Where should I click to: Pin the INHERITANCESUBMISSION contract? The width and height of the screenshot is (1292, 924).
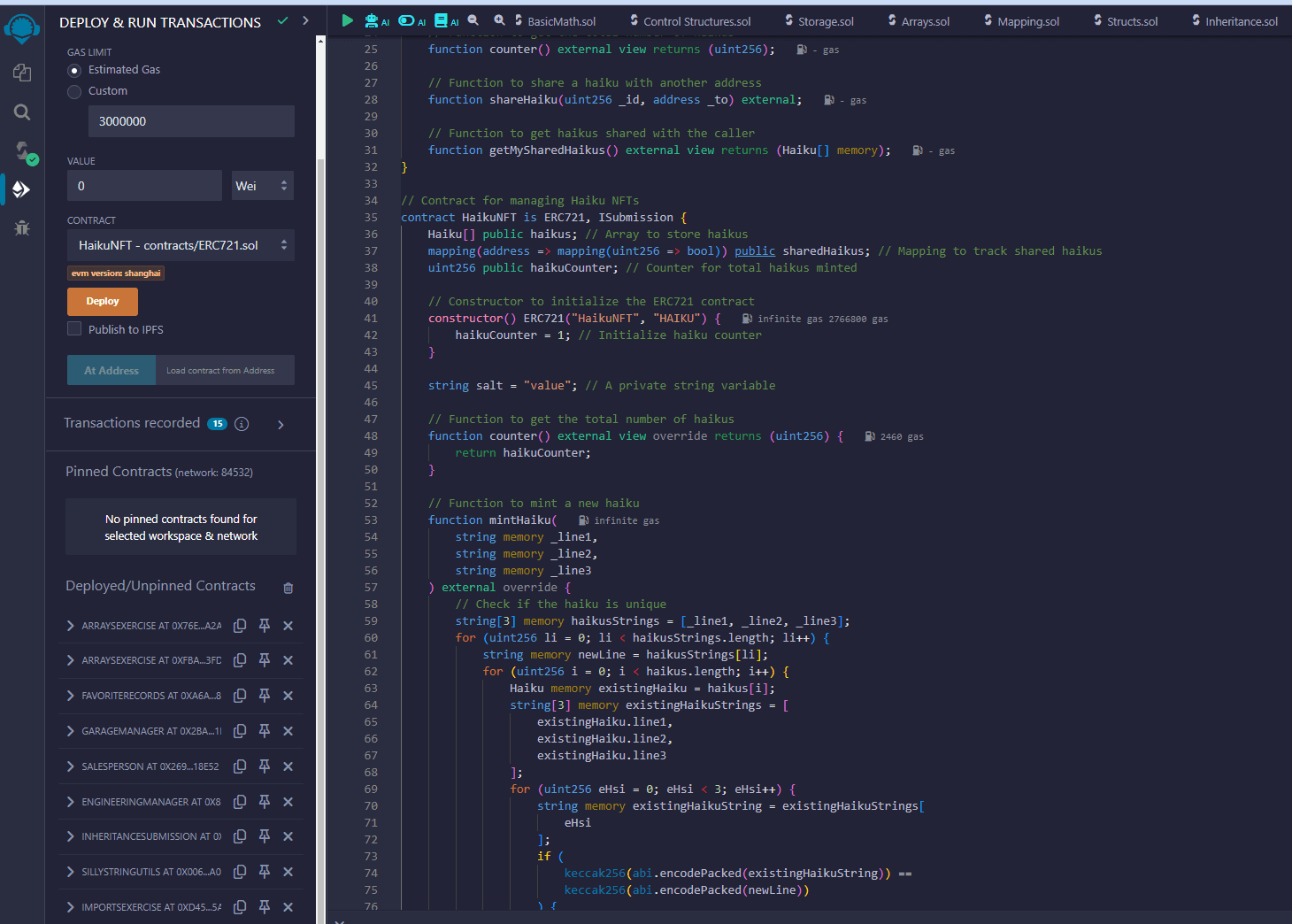point(264,836)
